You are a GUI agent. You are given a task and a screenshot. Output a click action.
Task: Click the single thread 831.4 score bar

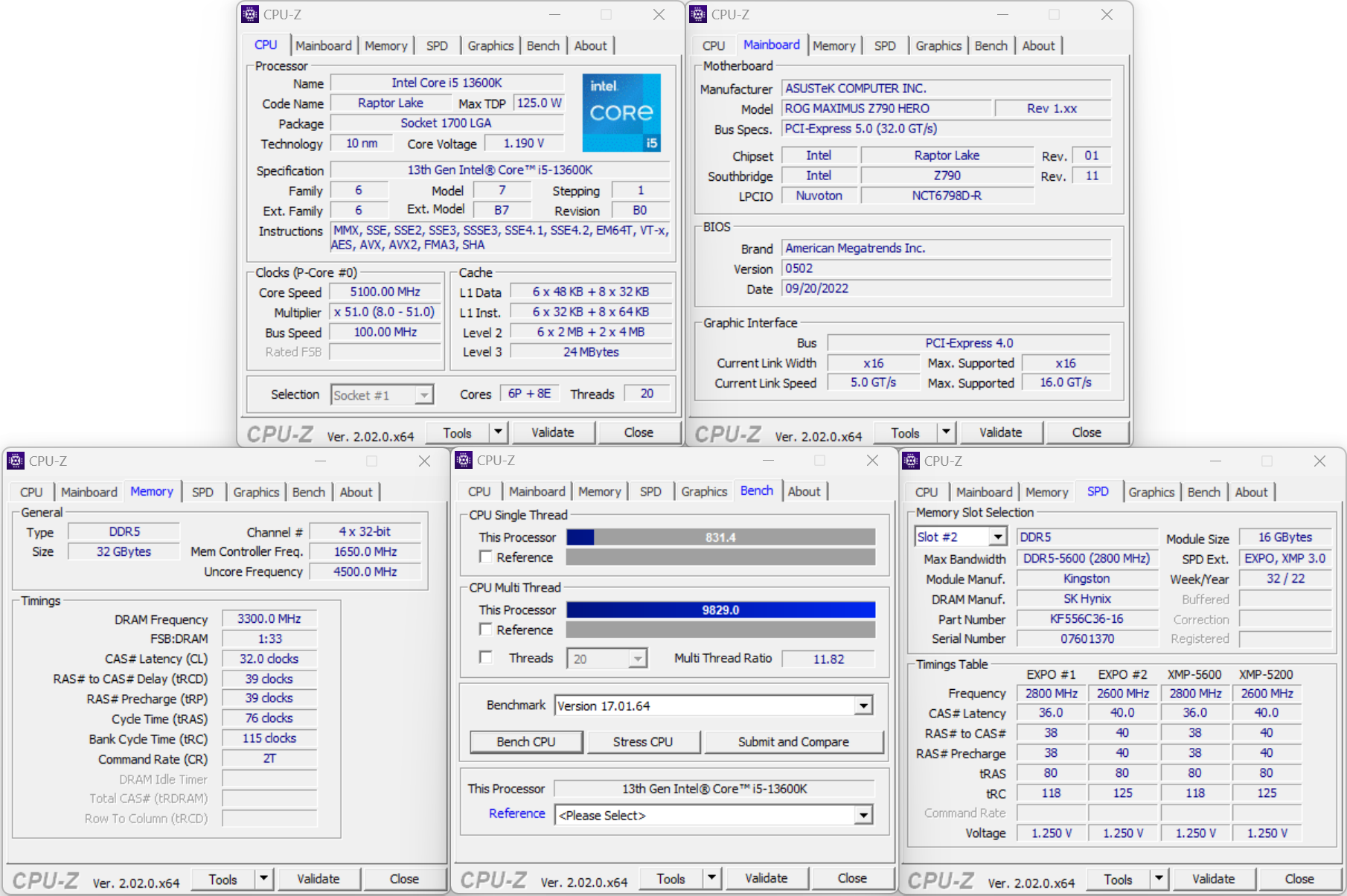720,537
